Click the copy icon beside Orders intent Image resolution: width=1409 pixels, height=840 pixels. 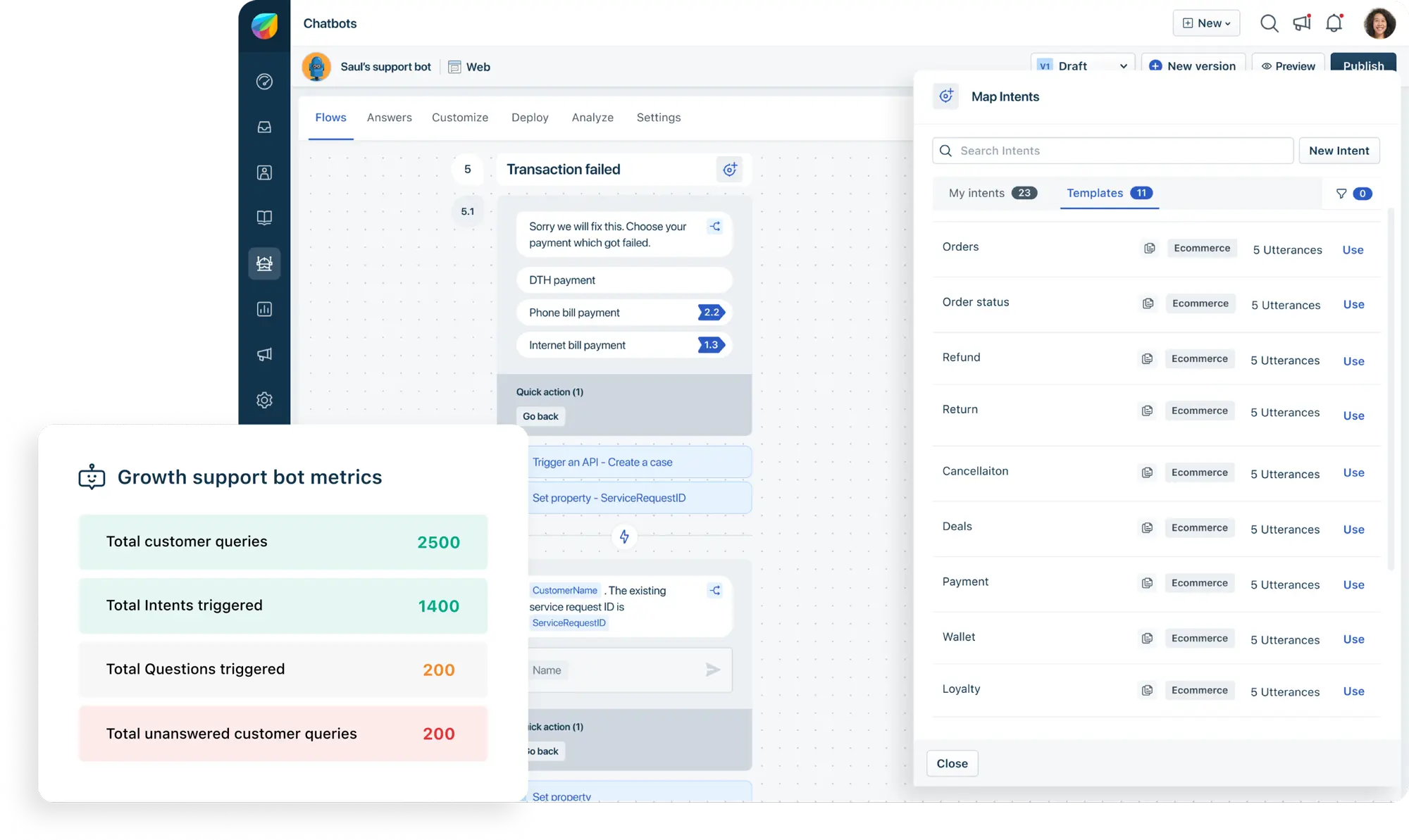coord(1149,248)
